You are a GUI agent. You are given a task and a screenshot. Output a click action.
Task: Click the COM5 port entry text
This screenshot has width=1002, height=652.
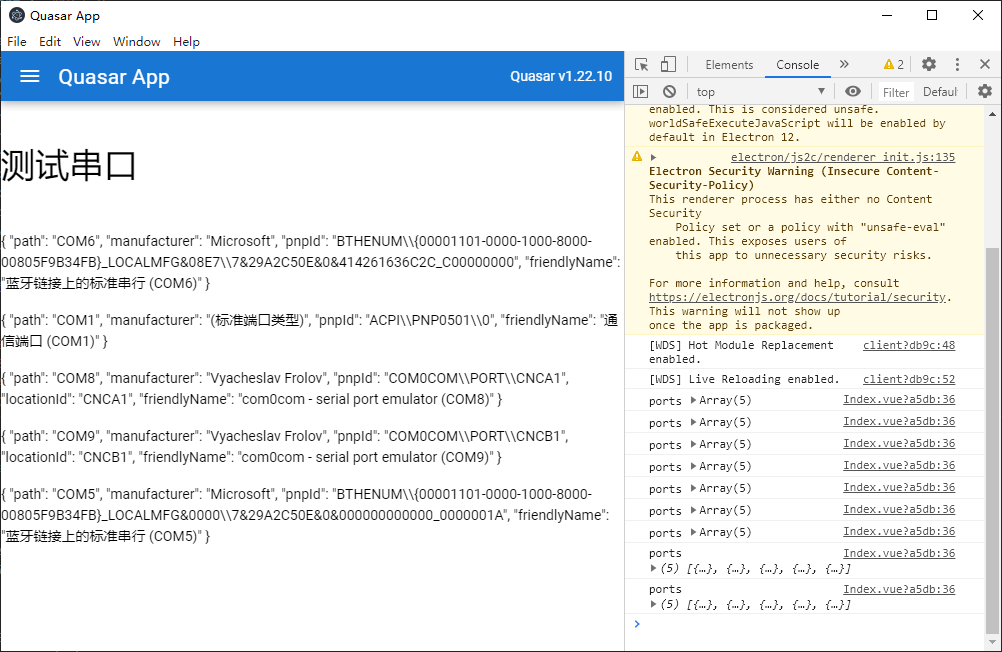(305, 515)
